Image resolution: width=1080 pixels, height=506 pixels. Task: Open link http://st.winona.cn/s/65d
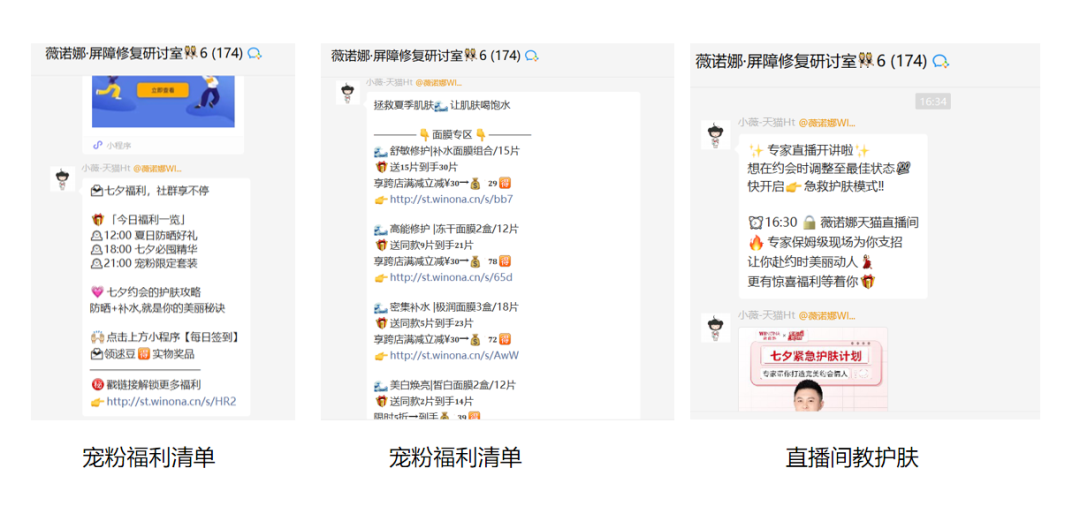(x=451, y=277)
